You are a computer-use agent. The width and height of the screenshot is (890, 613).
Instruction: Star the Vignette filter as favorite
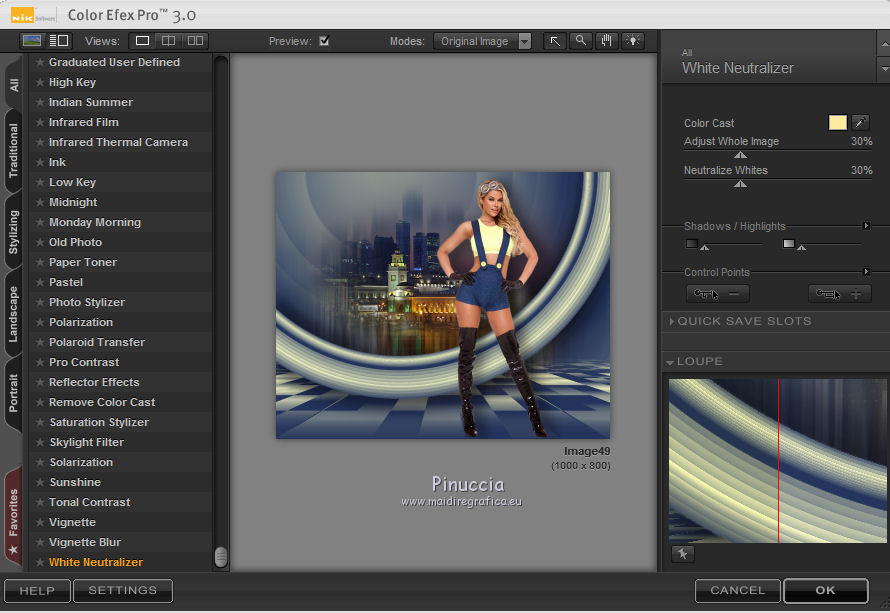[x=40, y=522]
